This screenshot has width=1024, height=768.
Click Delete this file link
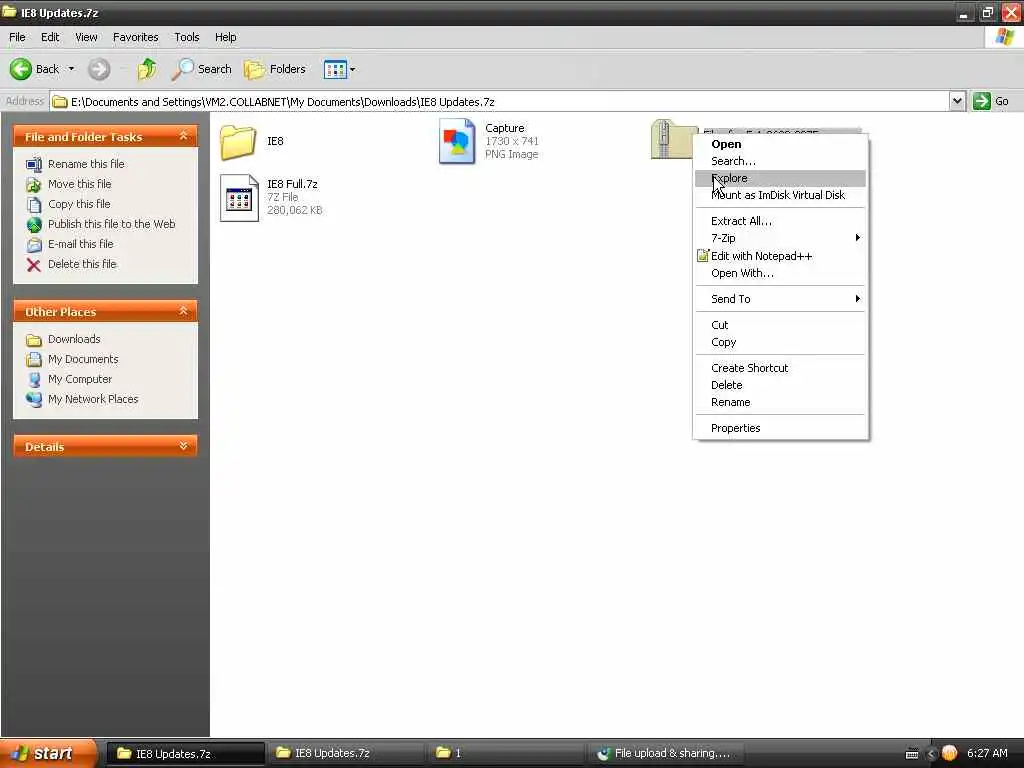82,264
